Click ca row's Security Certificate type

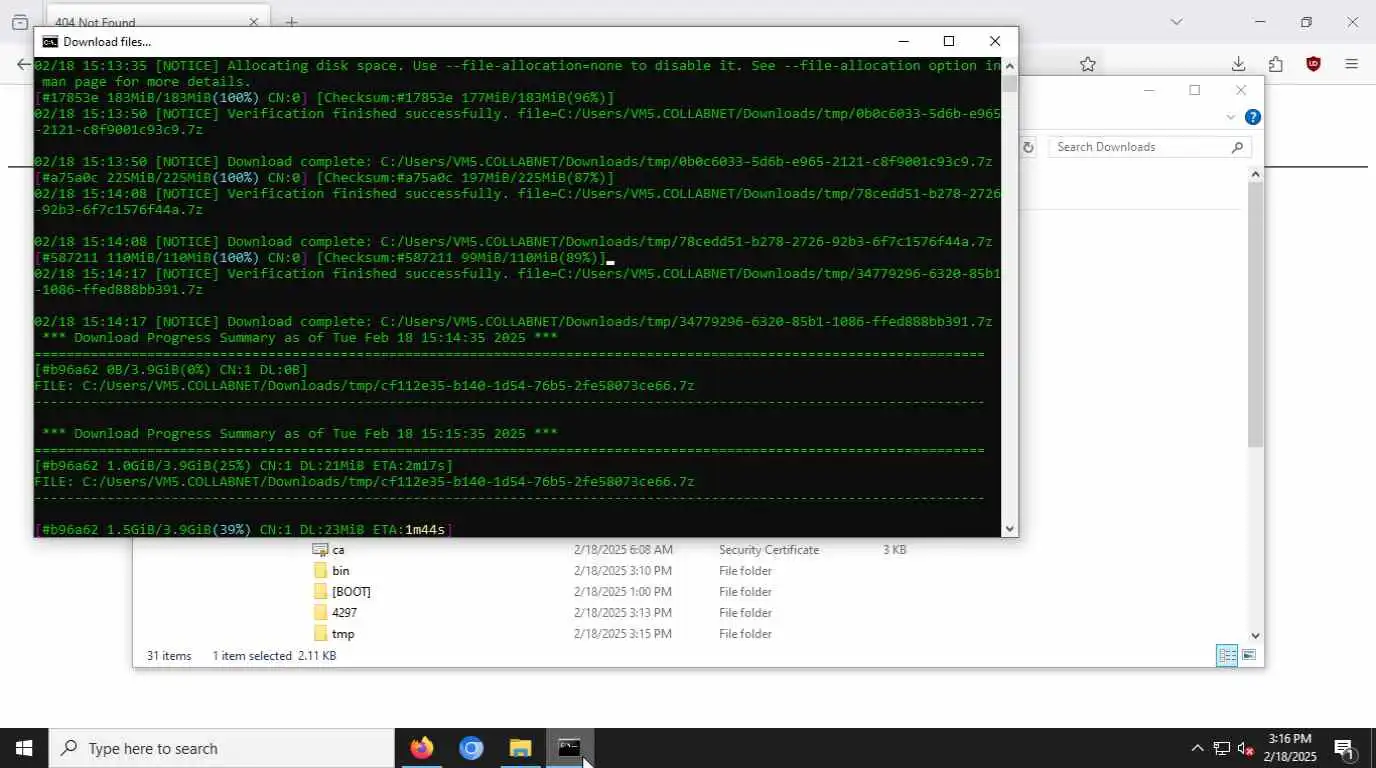(x=769, y=550)
